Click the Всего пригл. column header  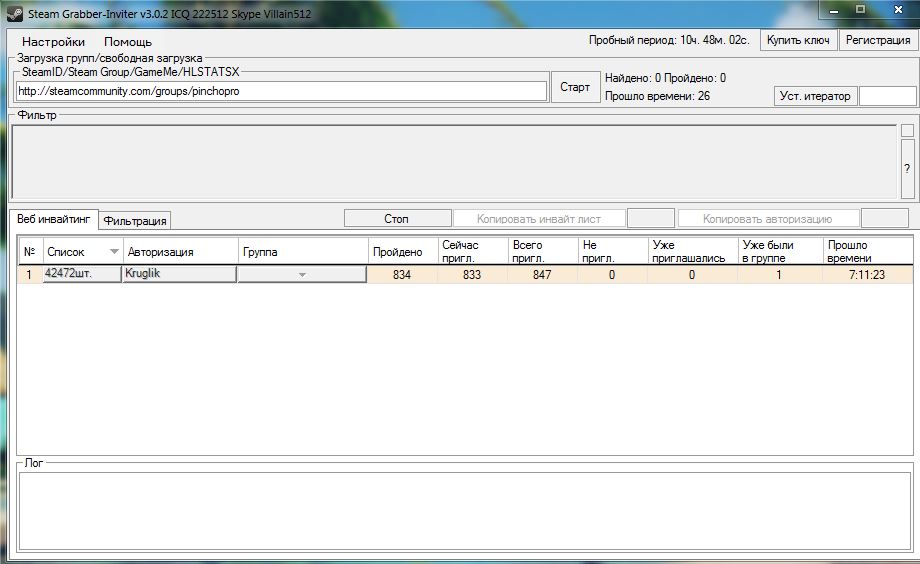point(543,251)
